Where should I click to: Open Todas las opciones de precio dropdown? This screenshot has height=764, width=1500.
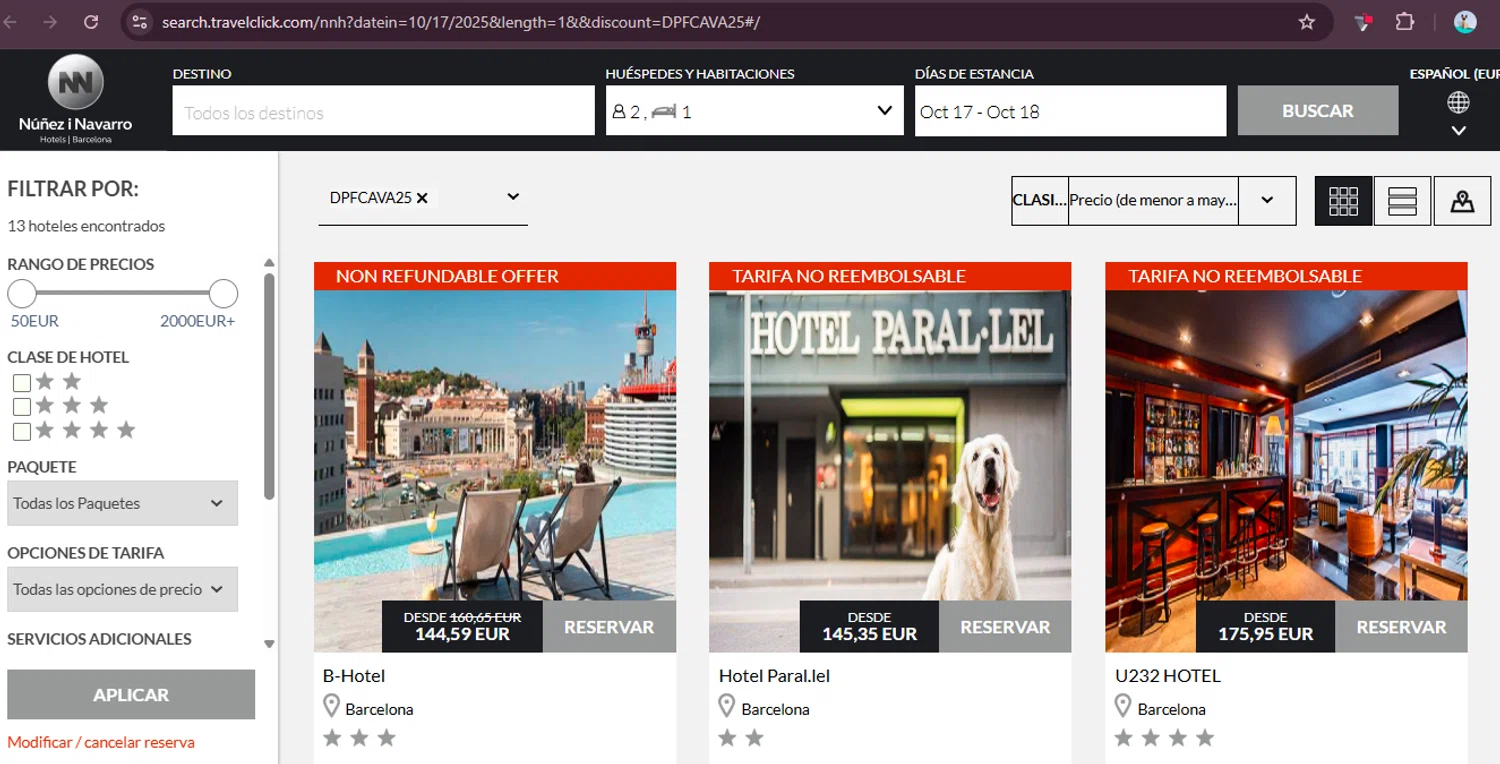[x=122, y=589]
